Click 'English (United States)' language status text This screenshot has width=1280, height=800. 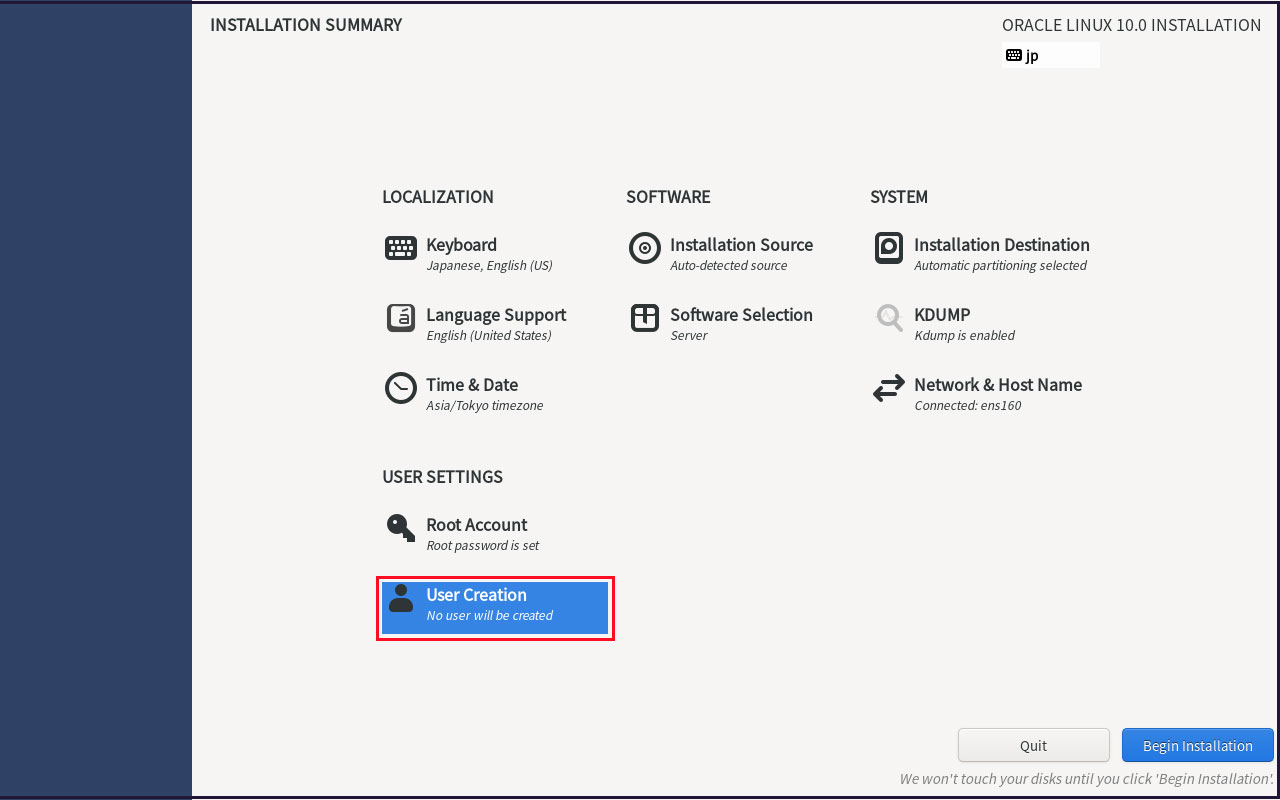(x=489, y=336)
